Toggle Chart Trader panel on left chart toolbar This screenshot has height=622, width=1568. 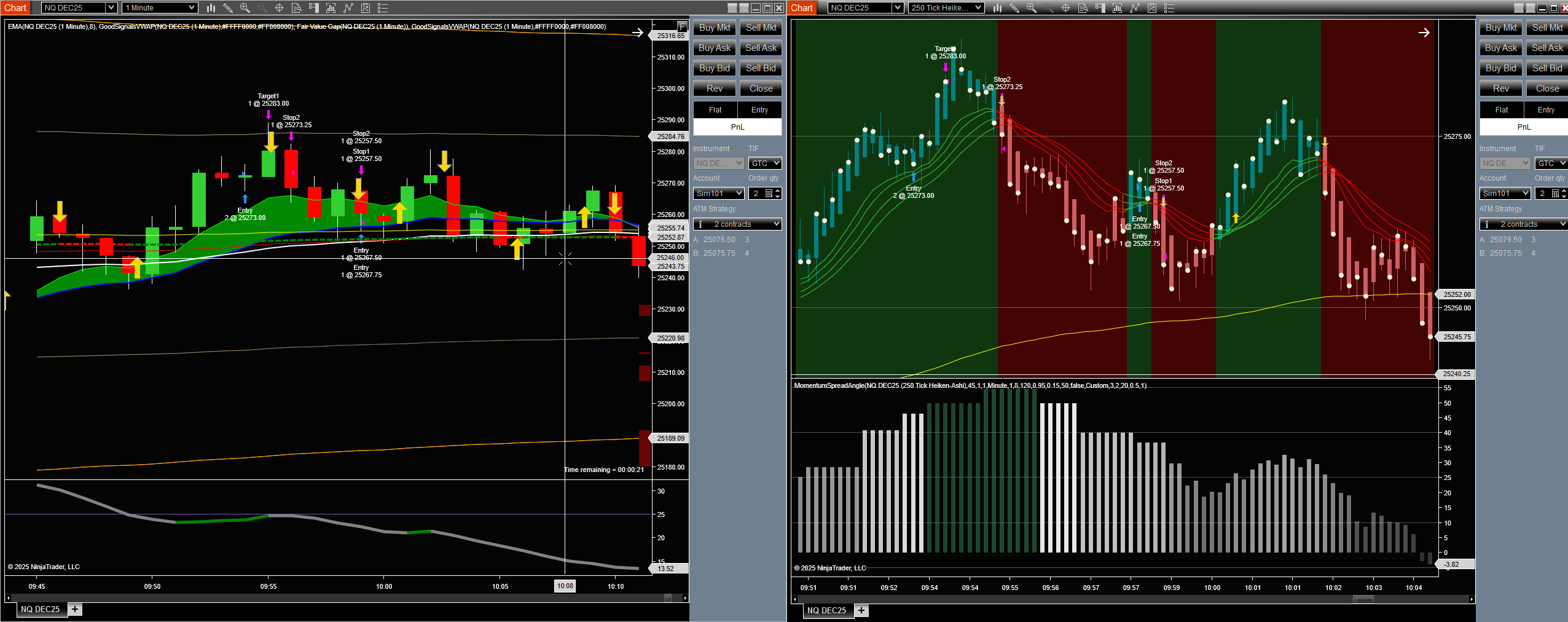[313, 8]
